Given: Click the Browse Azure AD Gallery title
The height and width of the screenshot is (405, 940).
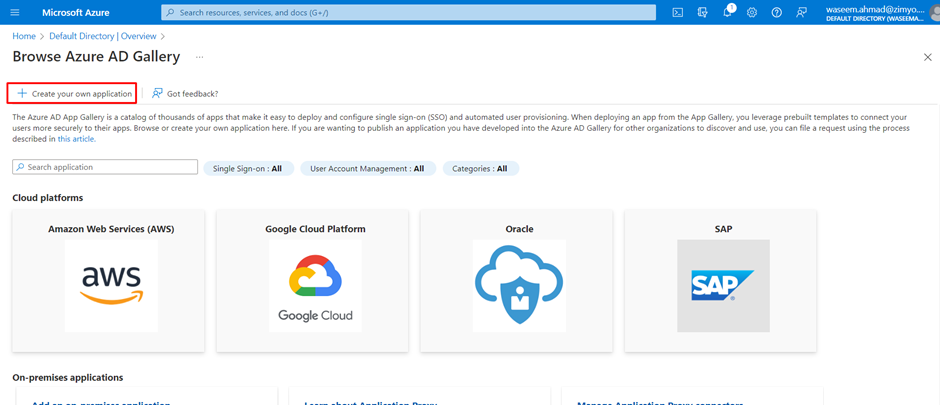Looking at the screenshot, I should point(97,57).
